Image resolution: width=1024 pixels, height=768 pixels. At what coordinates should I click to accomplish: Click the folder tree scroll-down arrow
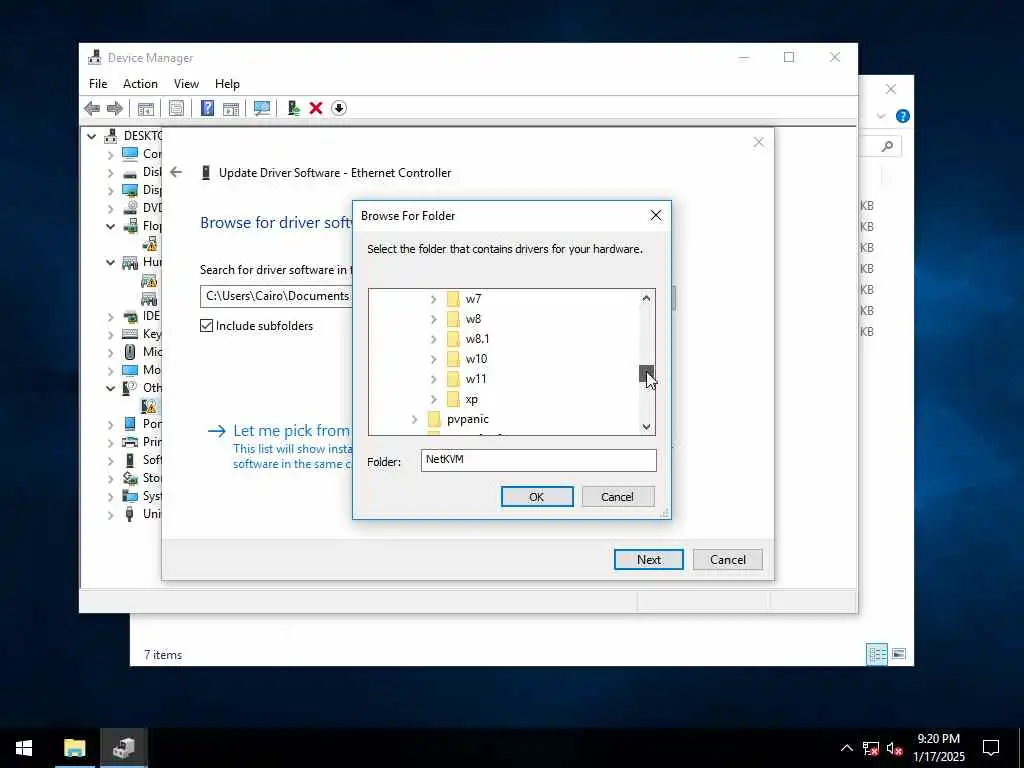click(646, 427)
